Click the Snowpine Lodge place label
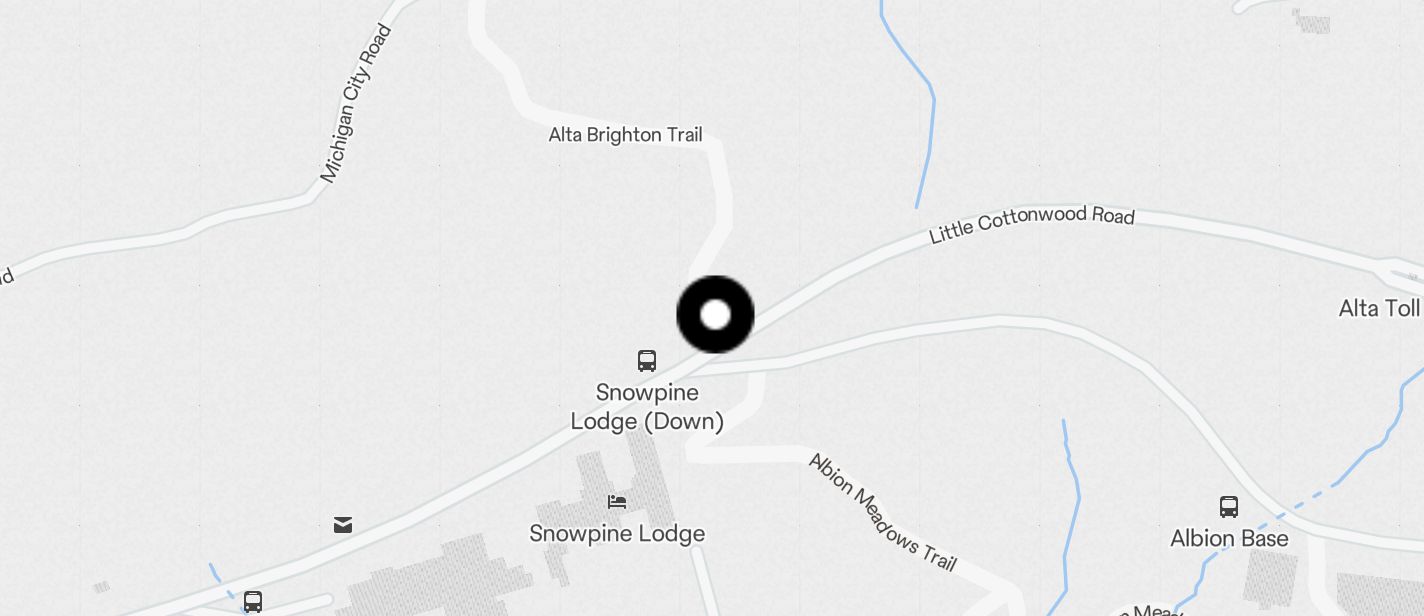 click(617, 533)
